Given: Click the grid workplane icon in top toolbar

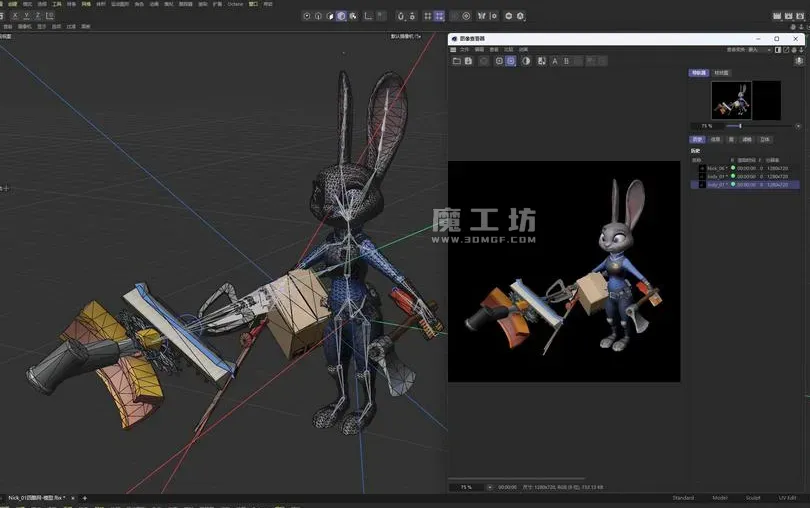Looking at the screenshot, I should click(x=429, y=16).
